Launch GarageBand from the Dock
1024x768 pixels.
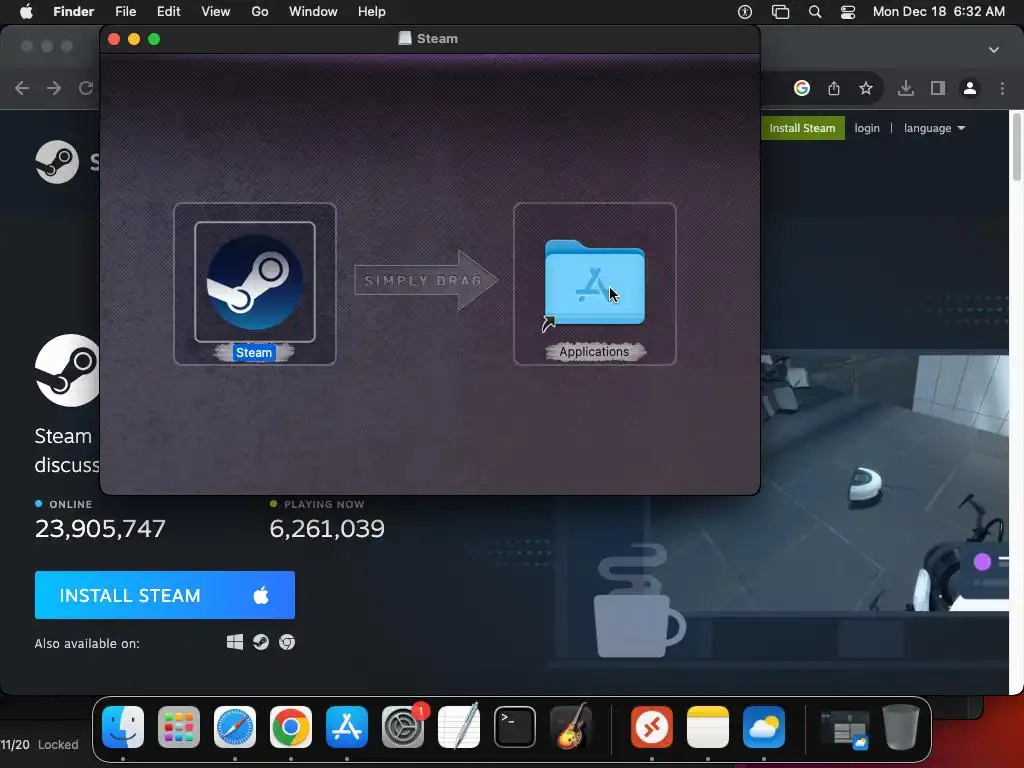click(x=571, y=727)
